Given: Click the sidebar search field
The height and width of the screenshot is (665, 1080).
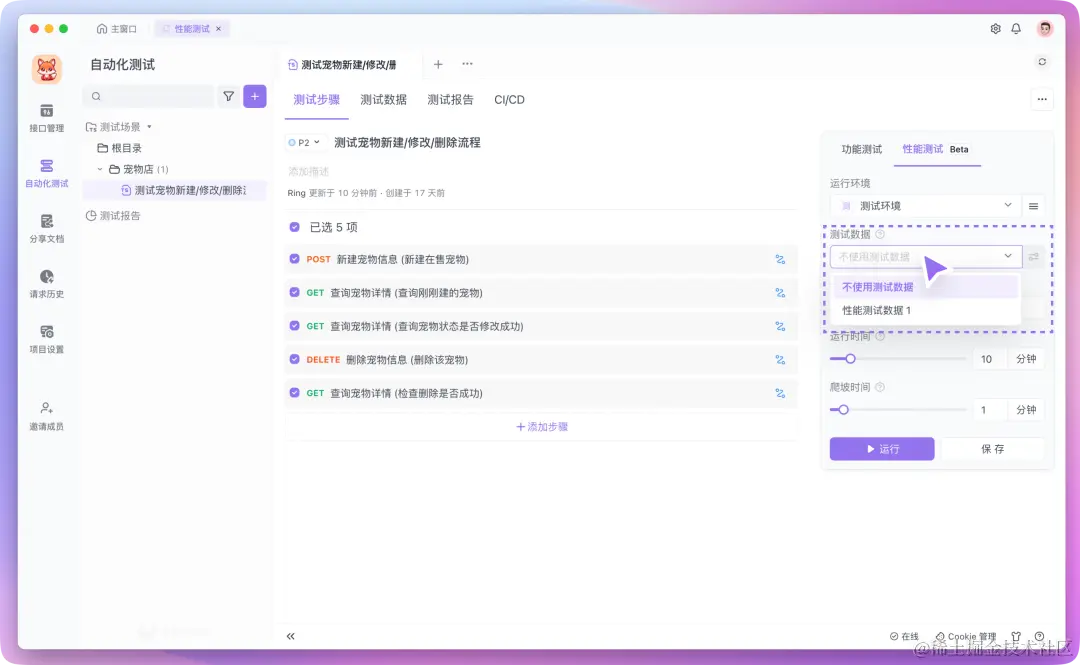Looking at the screenshot, I should 148,96.
